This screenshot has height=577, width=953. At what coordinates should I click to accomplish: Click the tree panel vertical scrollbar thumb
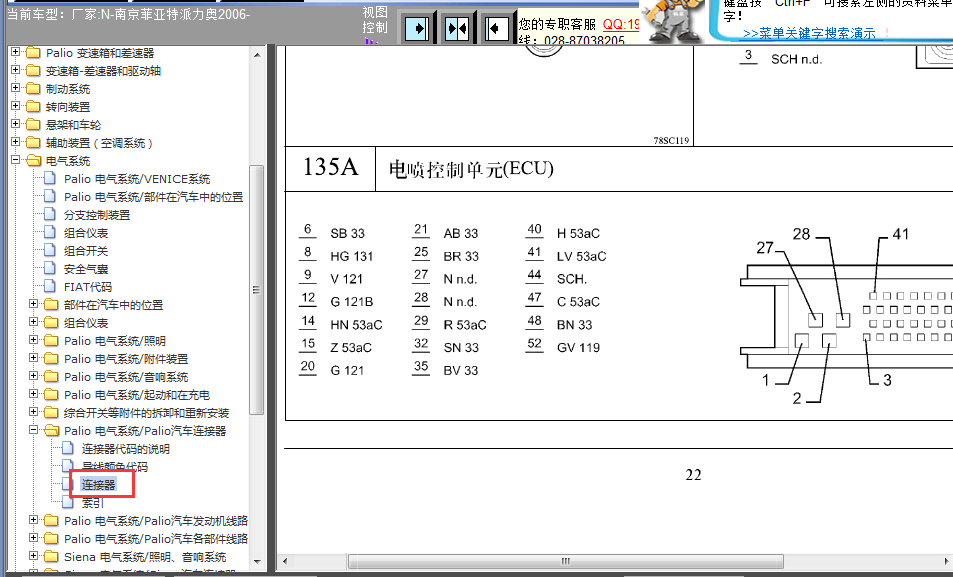[257, 289]
